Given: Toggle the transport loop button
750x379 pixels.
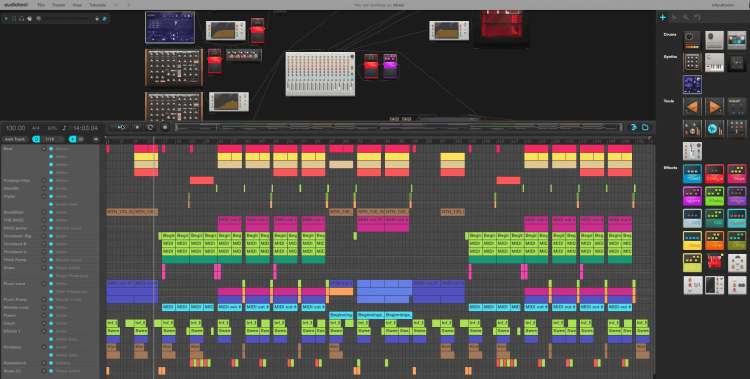Looking at the screenshot, I should coord(150,127).
